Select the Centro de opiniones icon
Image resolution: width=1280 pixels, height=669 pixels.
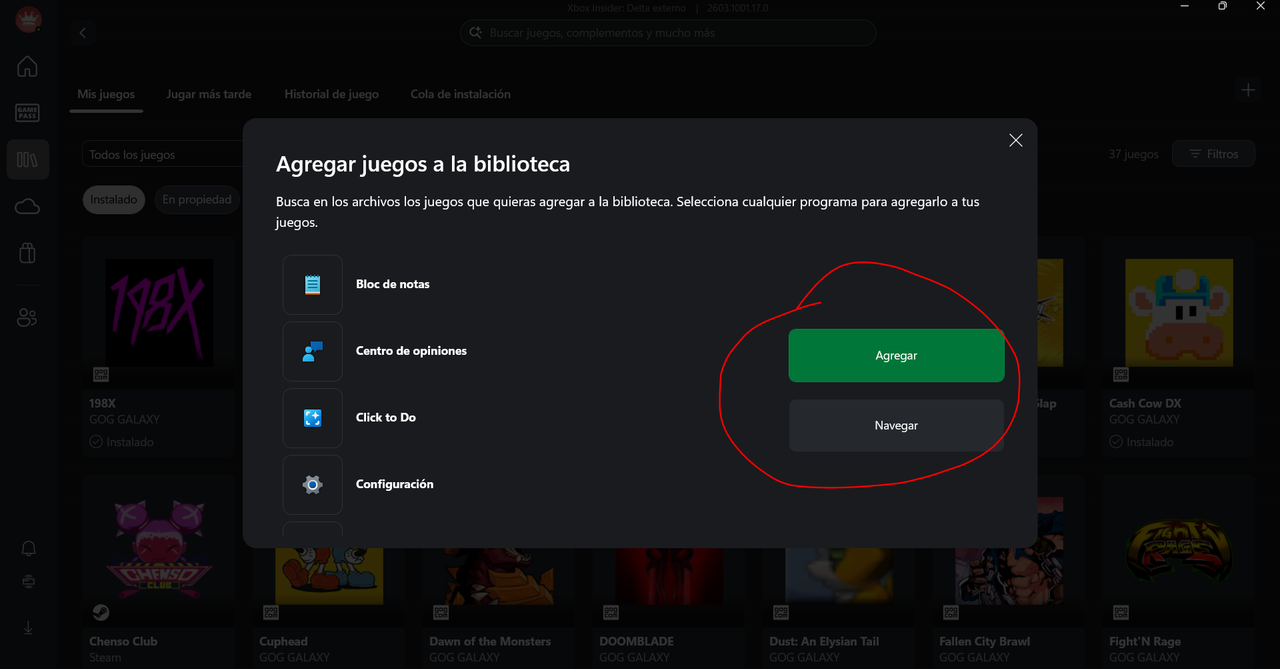point(312,351)
